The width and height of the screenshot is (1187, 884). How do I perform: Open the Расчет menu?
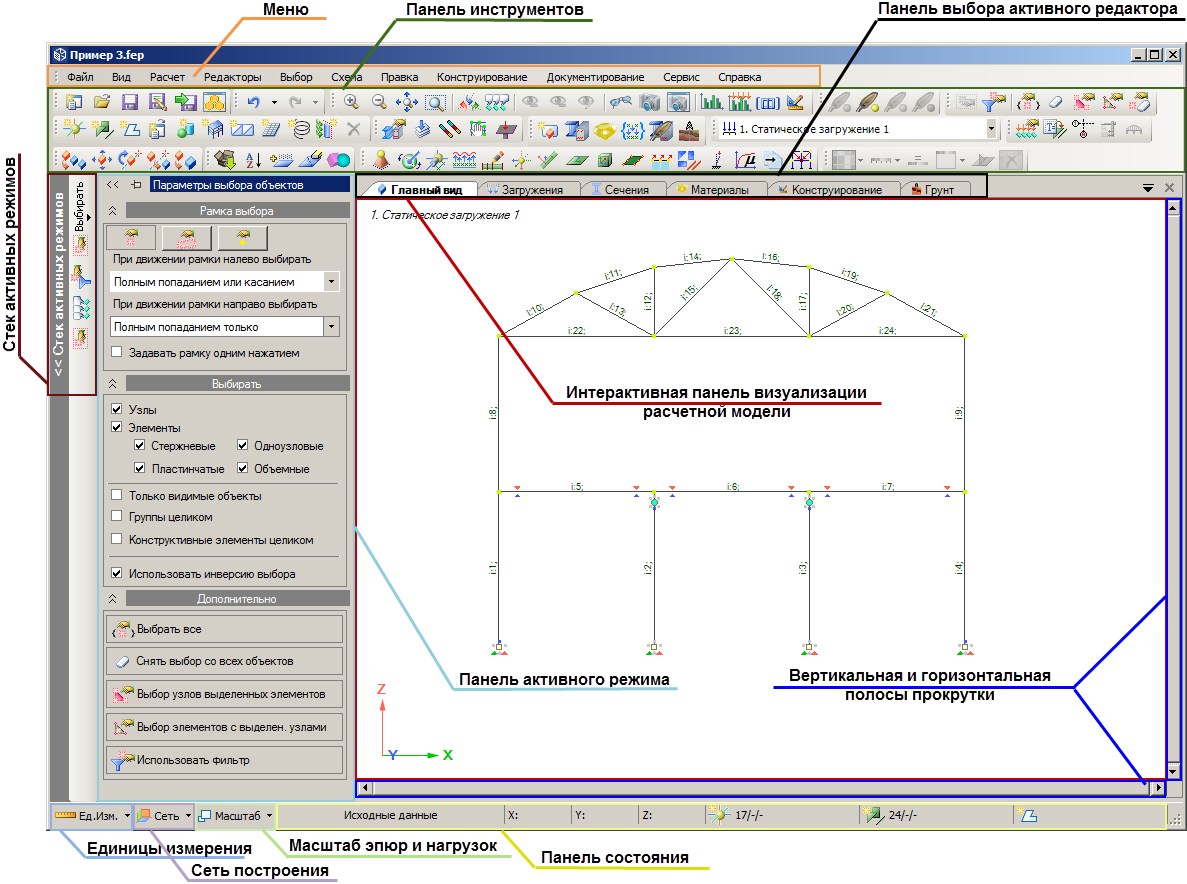pyautogui.click(x=167, y=76)
